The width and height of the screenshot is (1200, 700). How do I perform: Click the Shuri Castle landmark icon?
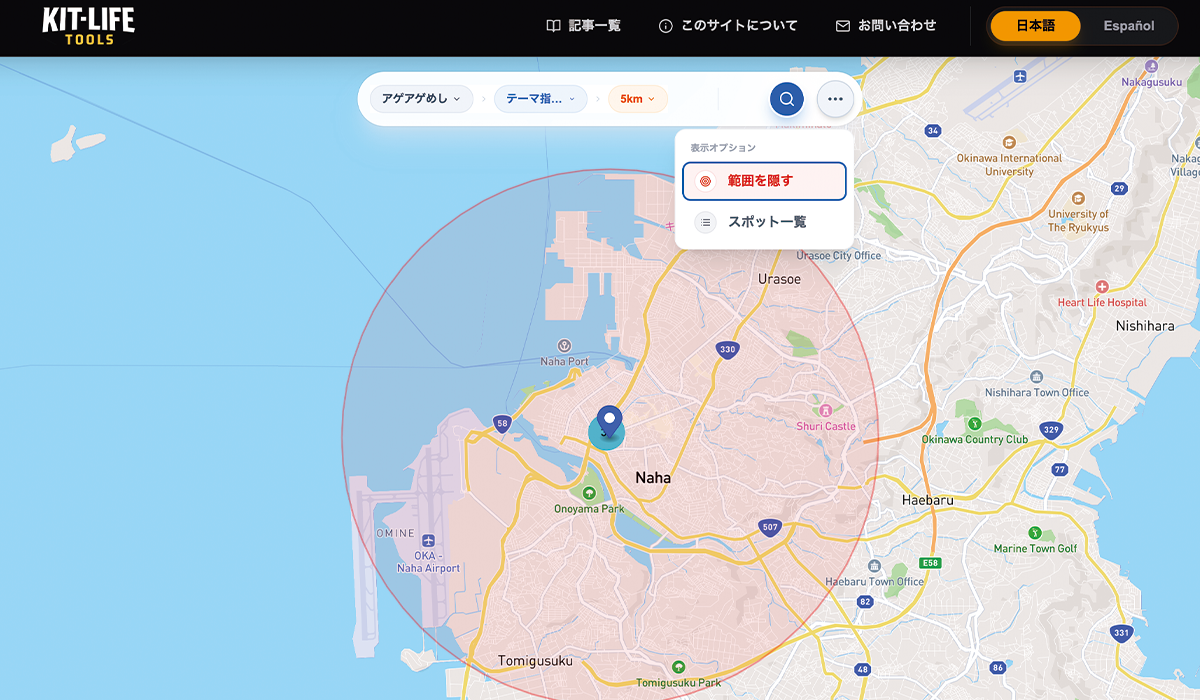[x=825, y=410]
